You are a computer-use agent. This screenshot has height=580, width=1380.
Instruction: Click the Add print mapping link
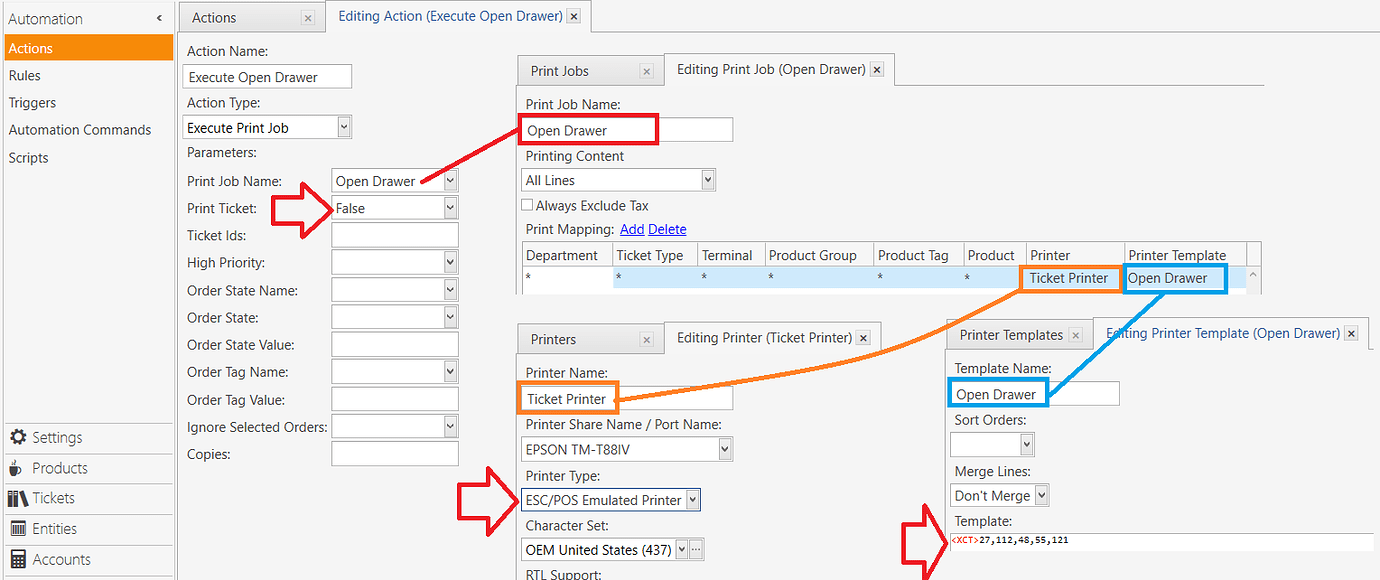[x=632, y=229]
